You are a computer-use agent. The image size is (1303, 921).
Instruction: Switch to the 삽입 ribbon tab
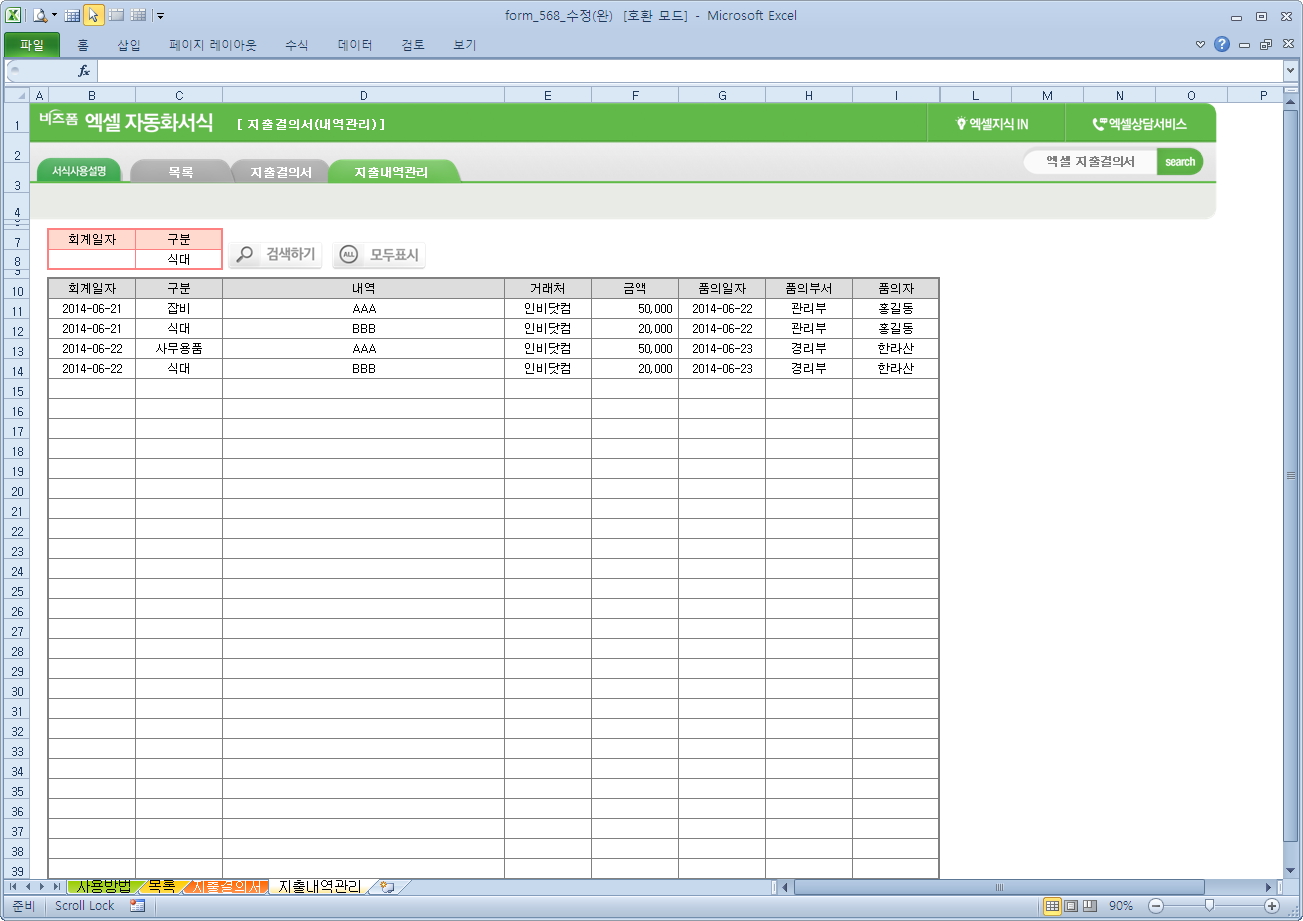click(129, 45)
